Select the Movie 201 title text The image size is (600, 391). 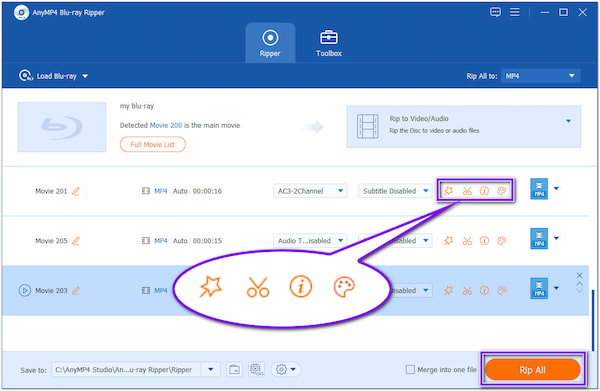pos(51,191)
